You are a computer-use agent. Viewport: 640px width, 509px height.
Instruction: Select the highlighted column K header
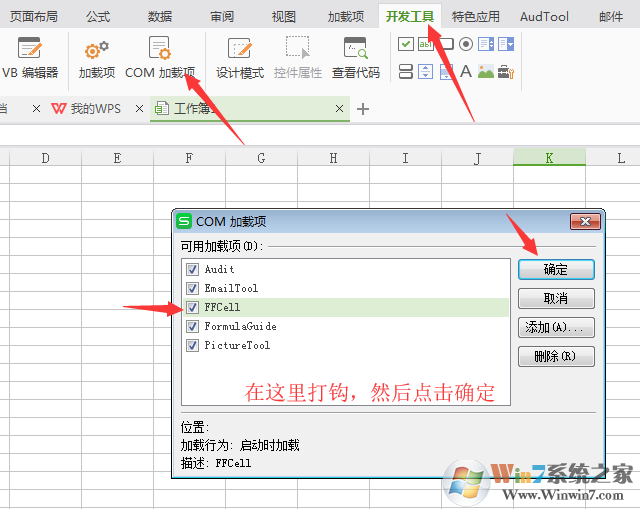549,158
